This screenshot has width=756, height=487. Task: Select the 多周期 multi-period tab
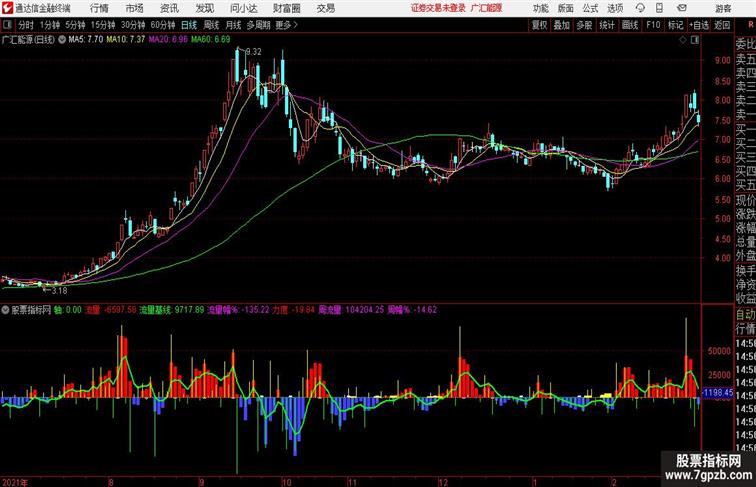click(x=258, y=25)
